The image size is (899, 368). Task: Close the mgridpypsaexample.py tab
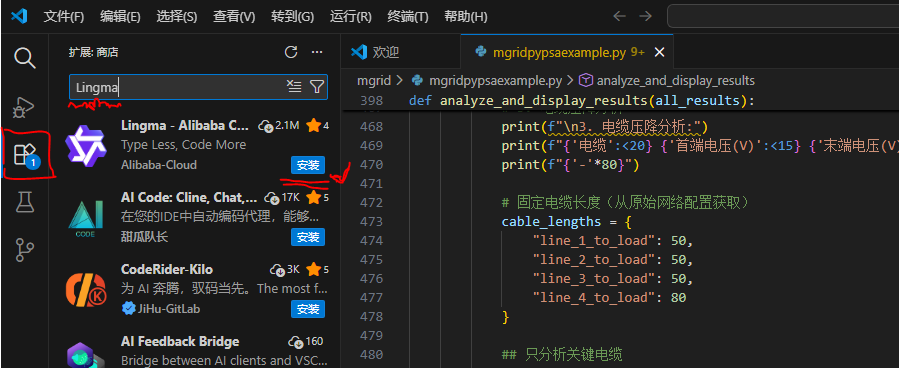(x=659, y=52)
